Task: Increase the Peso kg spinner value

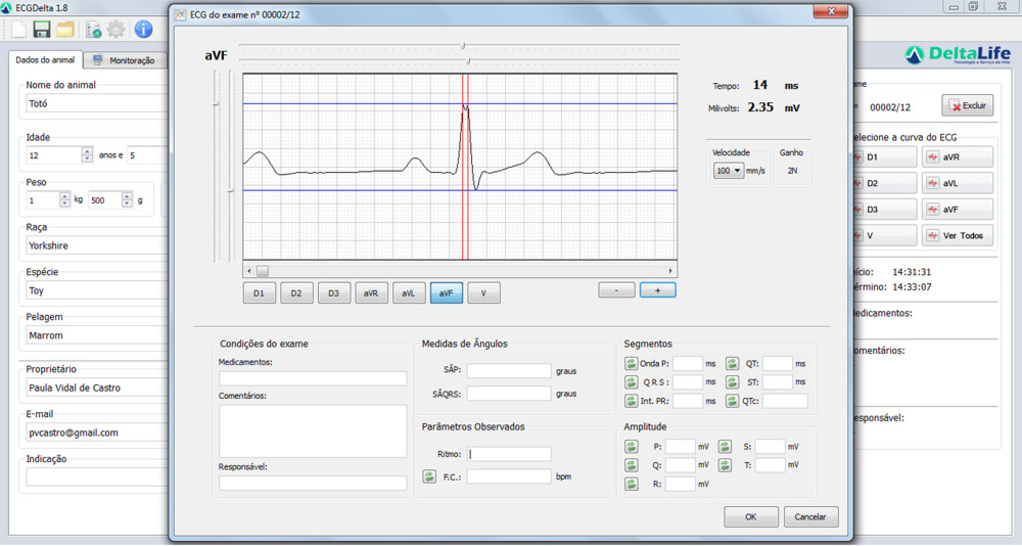Action: tap(65, 196)
